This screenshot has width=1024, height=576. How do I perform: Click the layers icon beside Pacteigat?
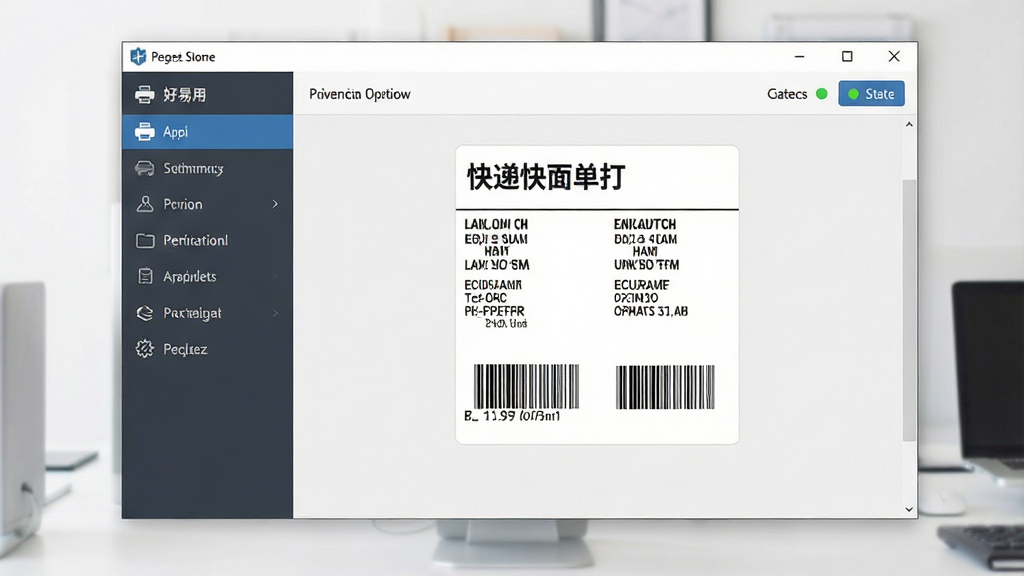tap(145, 313)
